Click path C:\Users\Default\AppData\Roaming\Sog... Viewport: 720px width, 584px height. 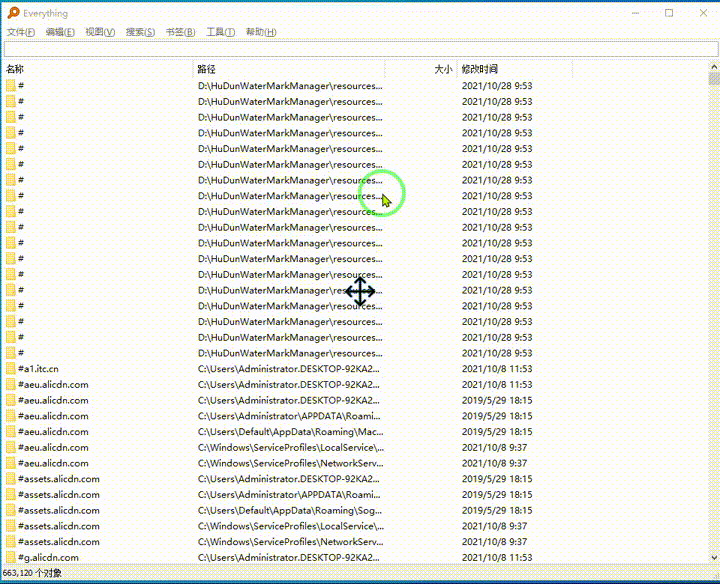290,510
